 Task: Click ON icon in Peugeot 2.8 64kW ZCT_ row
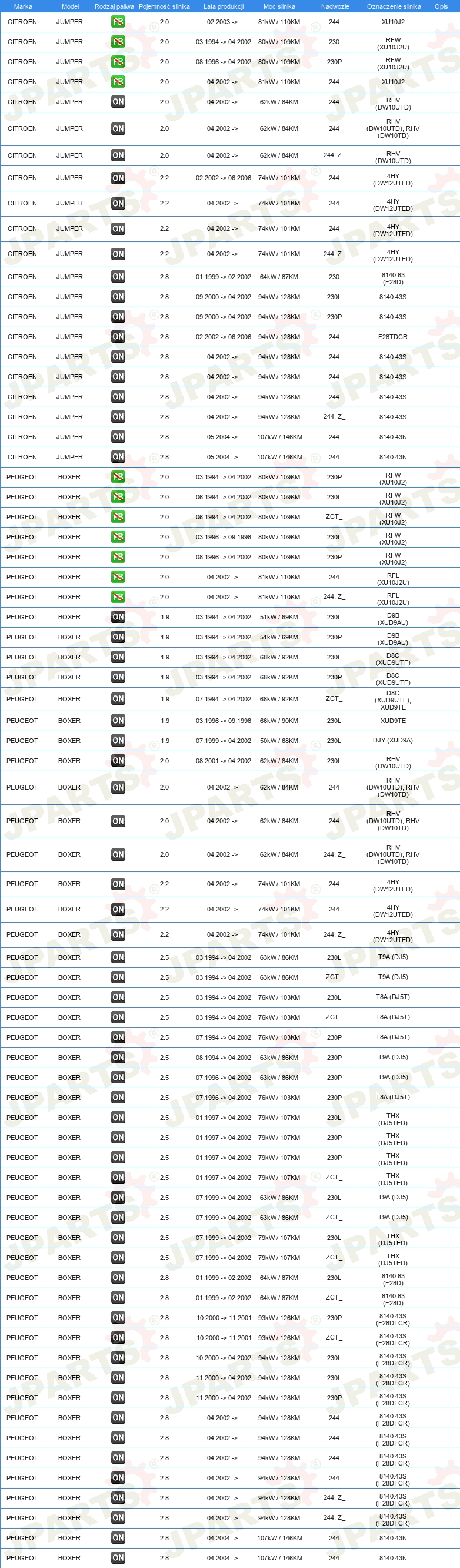[118, 1298]
